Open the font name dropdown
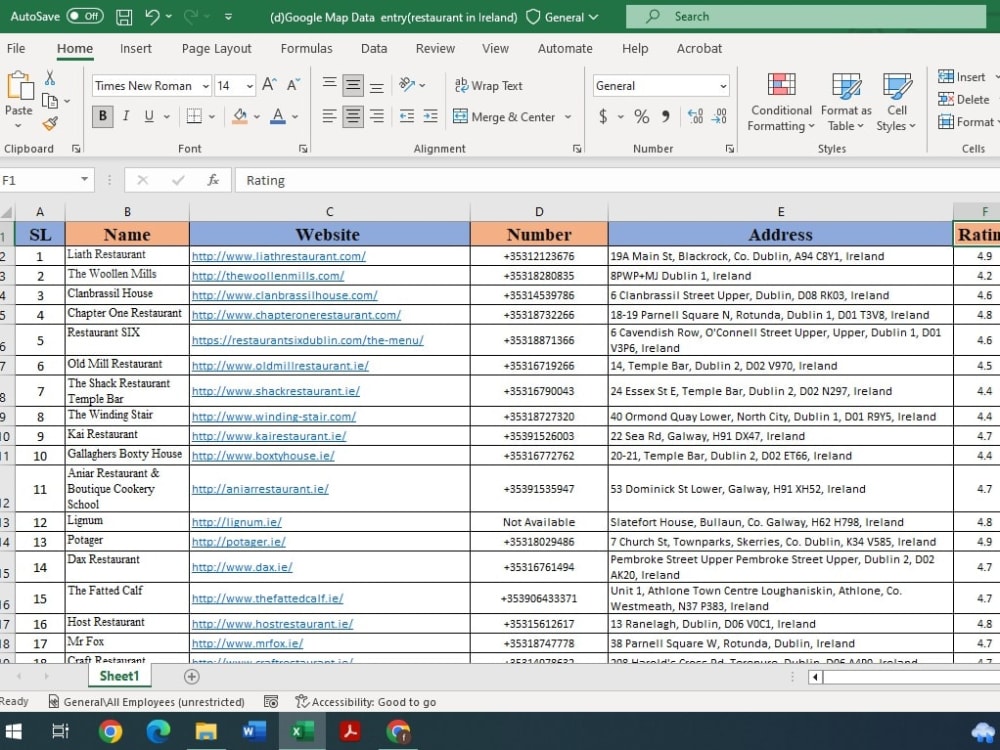Image resolution: width=1000 pixels, height=750 pixels. [205, 86]
